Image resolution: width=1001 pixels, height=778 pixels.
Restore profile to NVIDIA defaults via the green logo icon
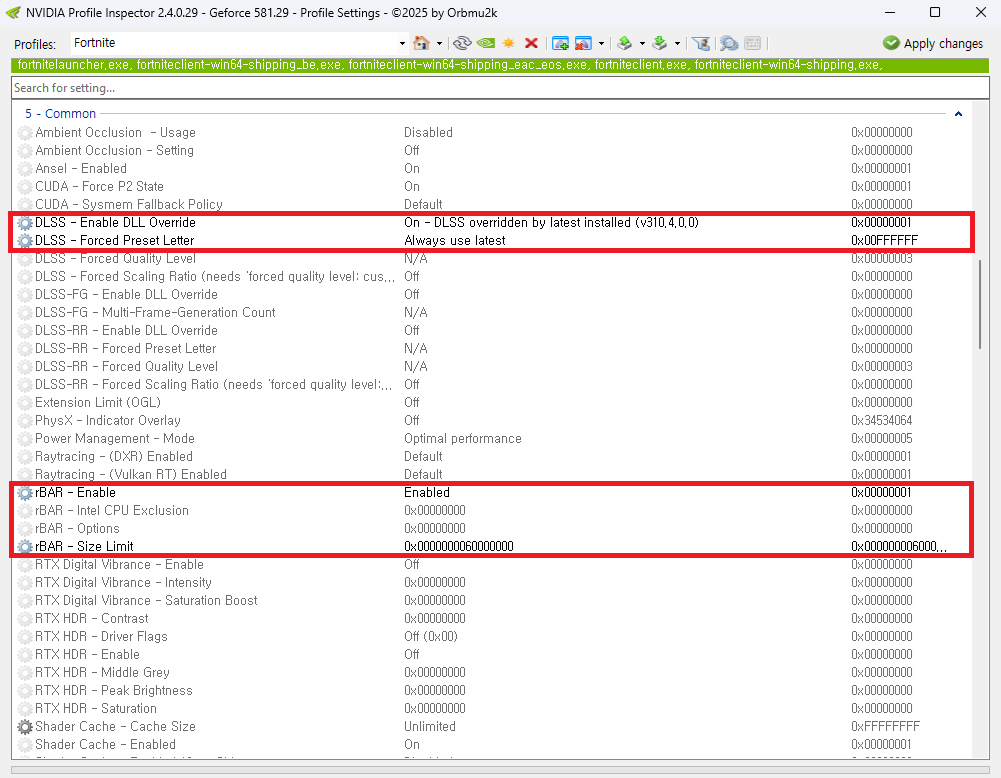pos(486,43)
